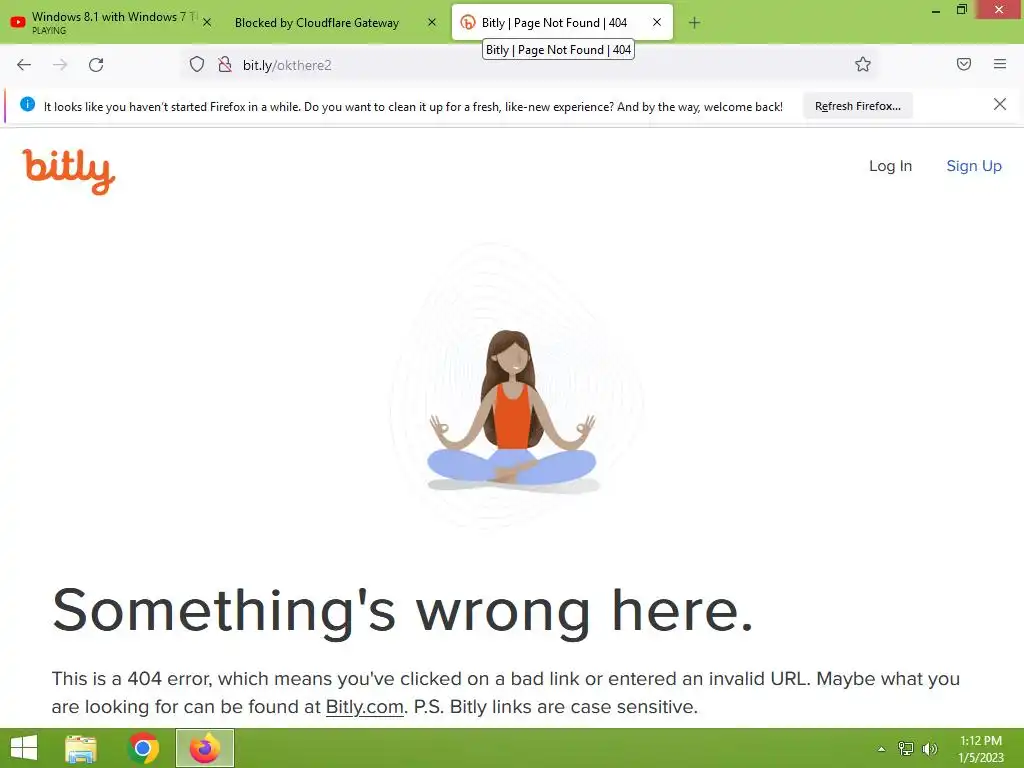Restore down the Firefox window
The image size is (1024, 768).
coord(961,10)
